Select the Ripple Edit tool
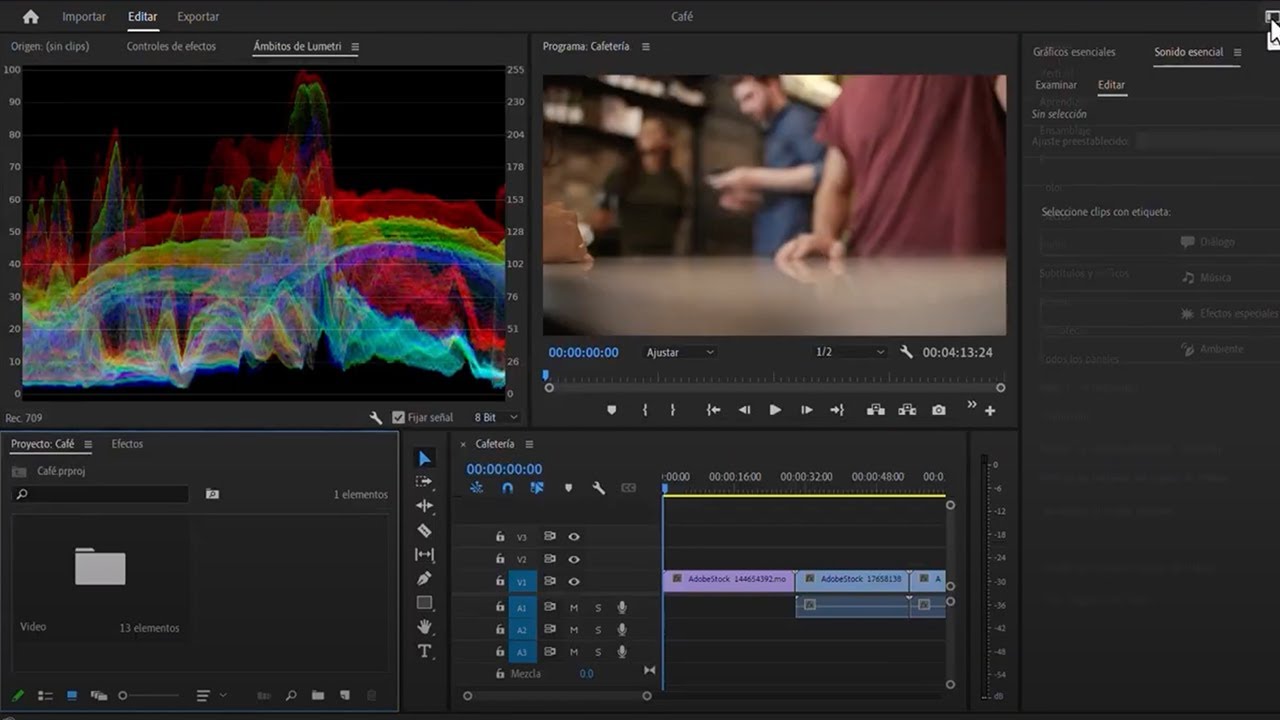Screen dimensions: 1280x720 (x=424, y=506)
